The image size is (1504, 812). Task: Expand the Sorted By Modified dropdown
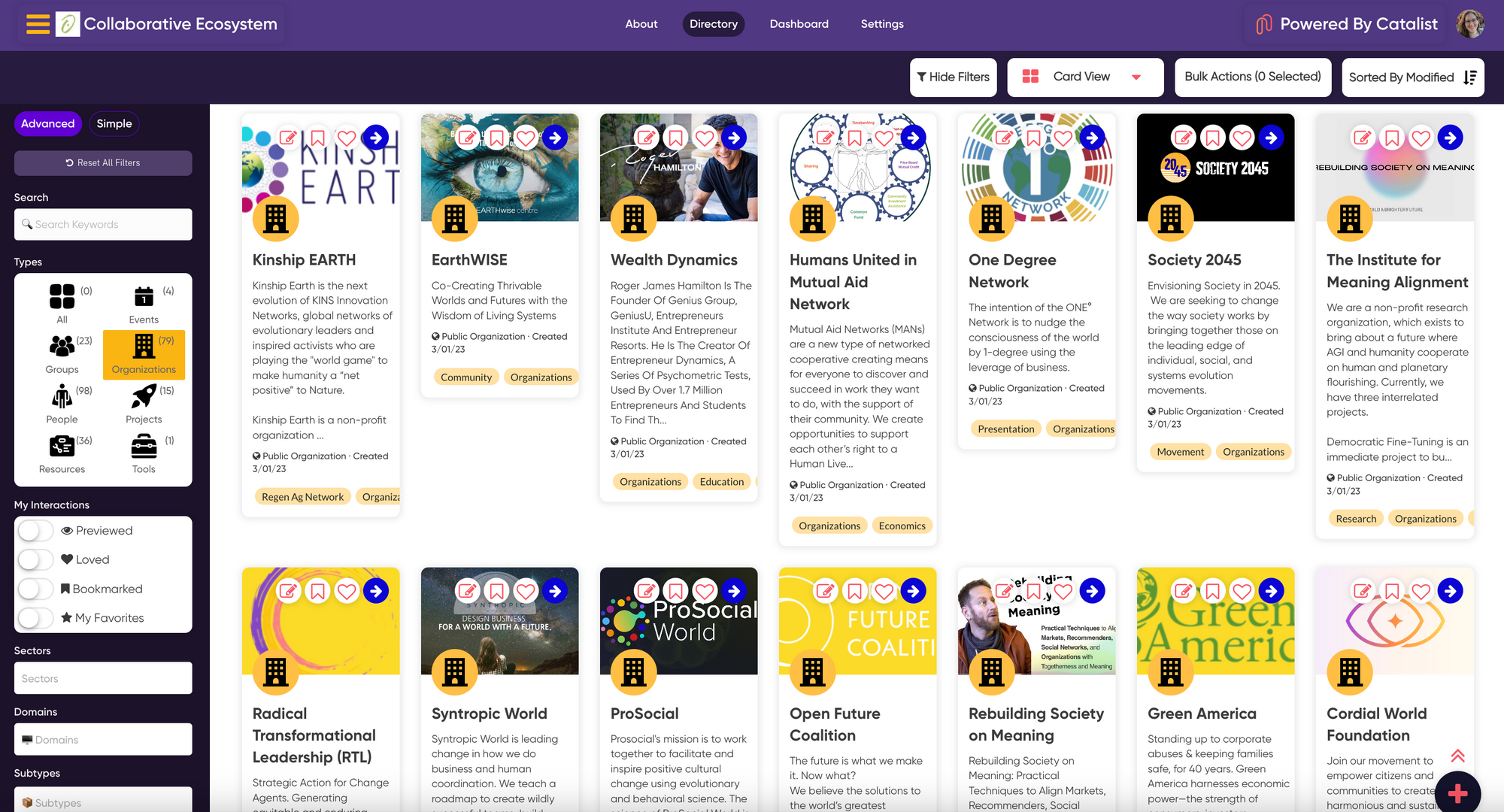coord(1413,77)
